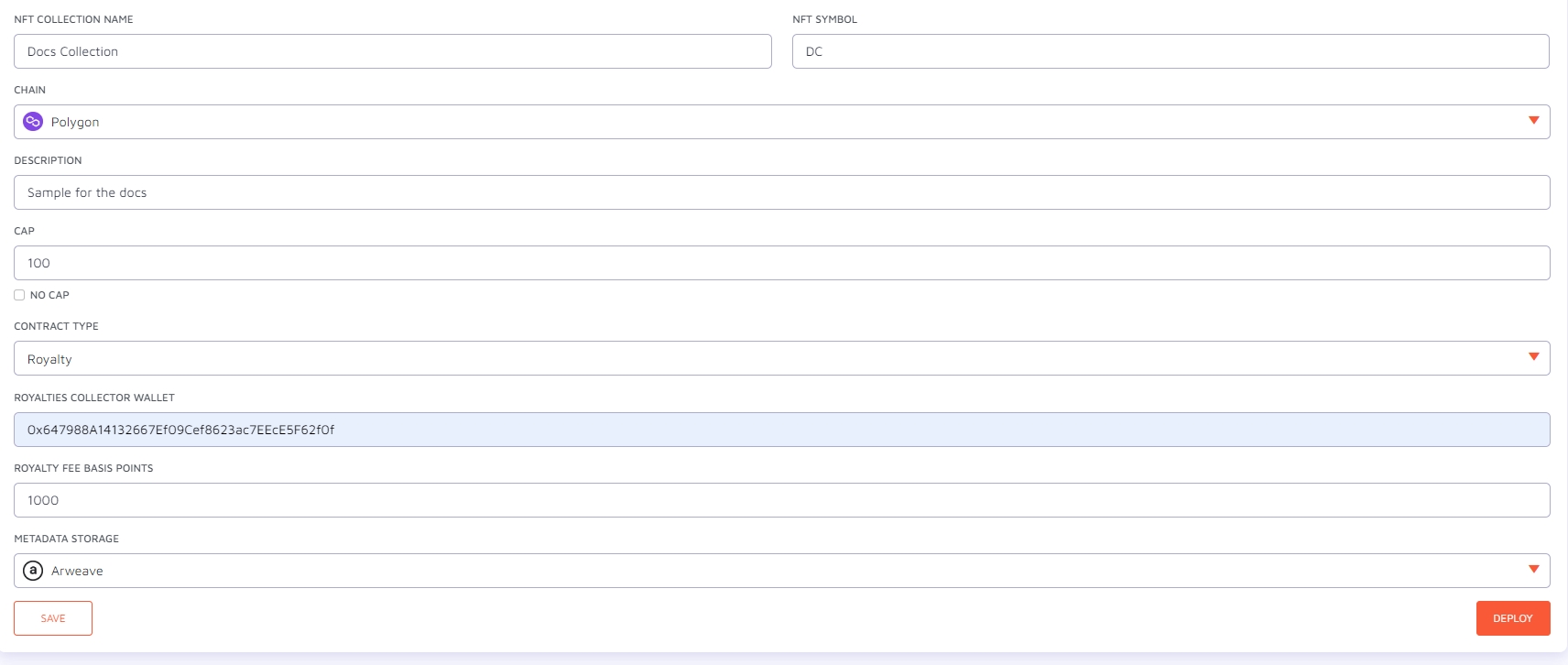Viewport: 1568px width, 665px height.
Task: Click the selected Polygon chain text
Action: coord(75,122)
